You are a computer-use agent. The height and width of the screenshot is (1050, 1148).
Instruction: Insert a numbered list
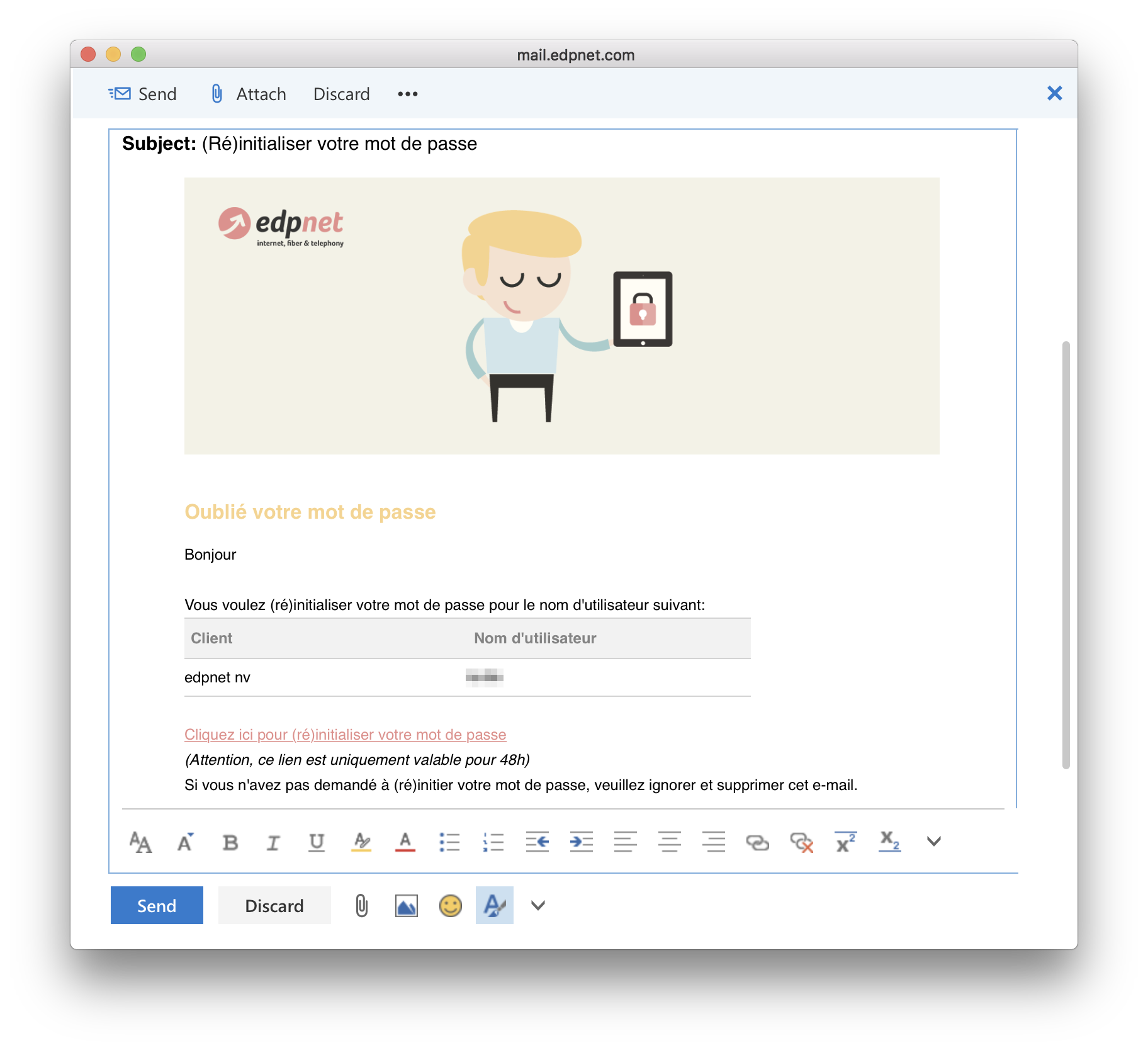pyautogui.click(x=493, y=842)
